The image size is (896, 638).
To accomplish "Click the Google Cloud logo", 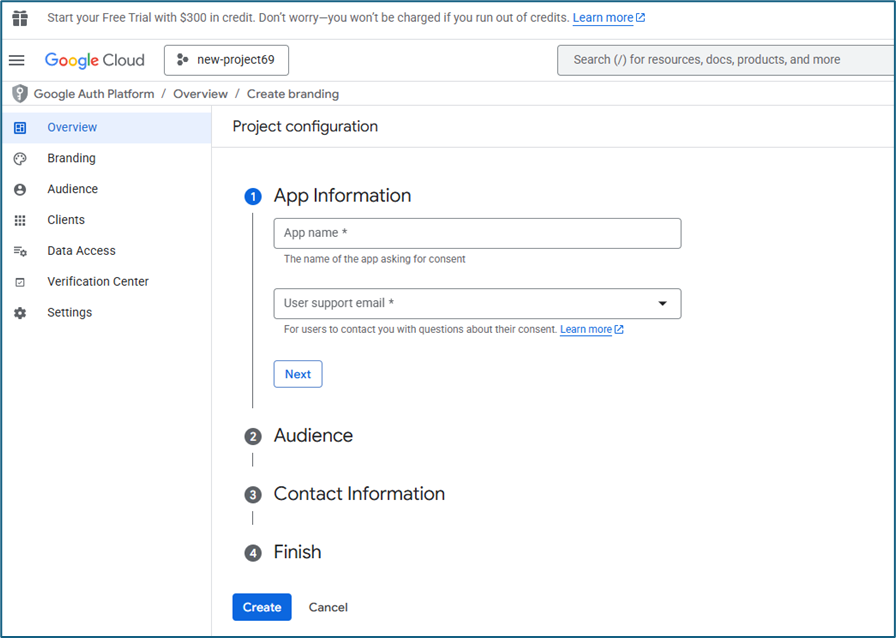I will coord(95,60).
